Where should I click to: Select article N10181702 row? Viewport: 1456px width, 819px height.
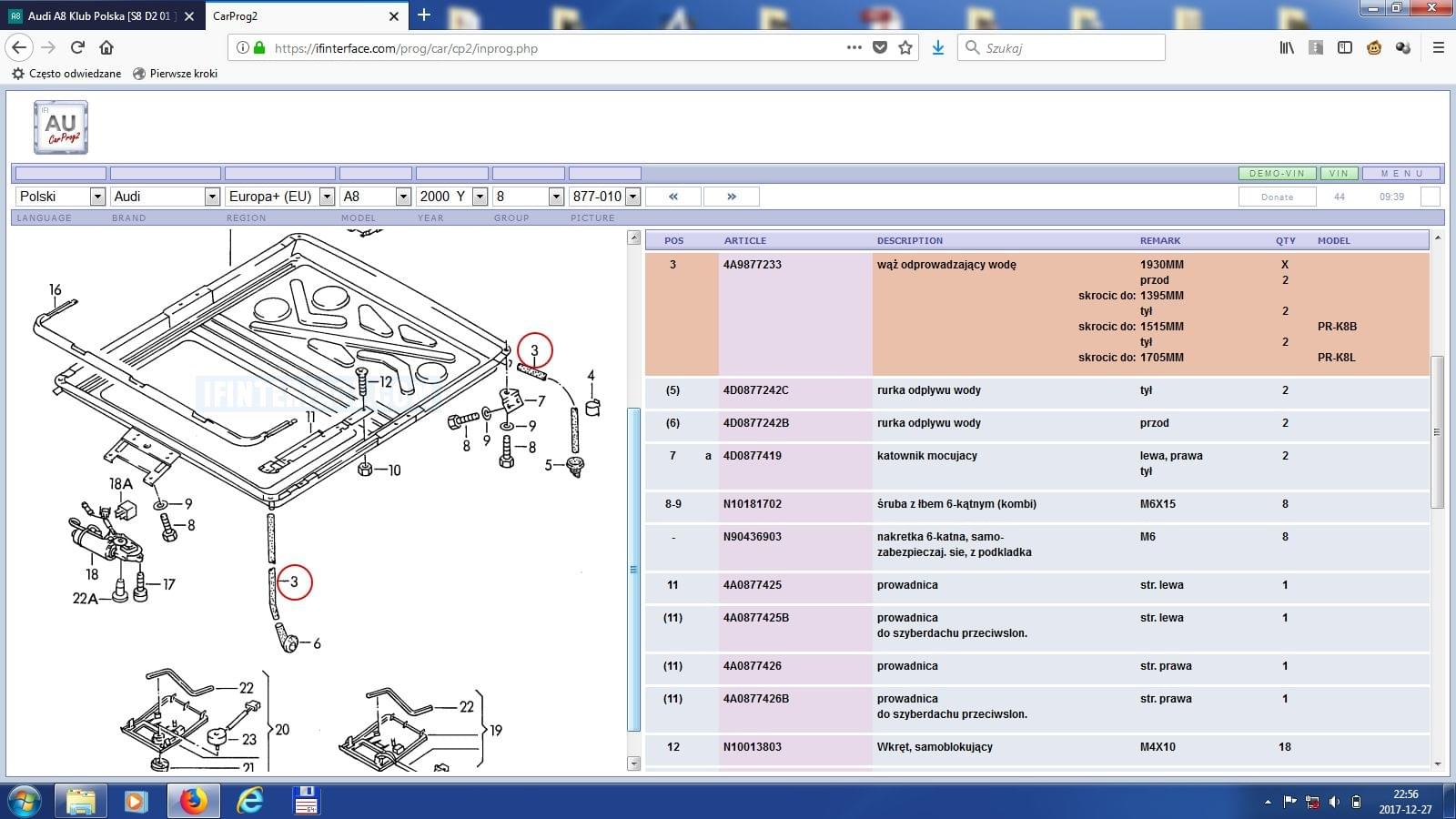1036,507
